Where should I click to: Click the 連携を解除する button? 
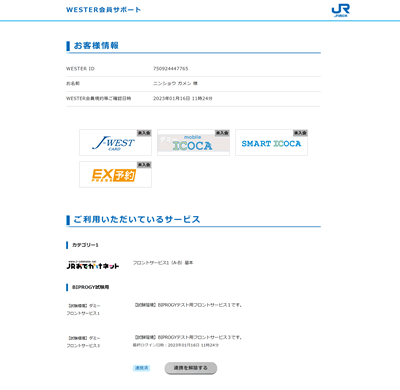pos(191,368)
